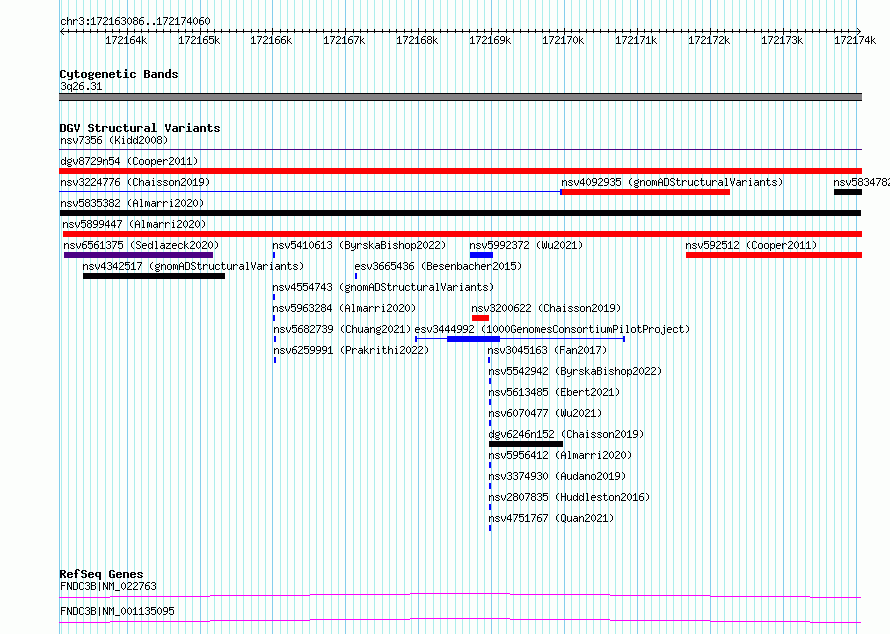Select nsv6070477 (Wu2021) label
This screenshot has height=634, width=890.
click(x=545, y=413)
